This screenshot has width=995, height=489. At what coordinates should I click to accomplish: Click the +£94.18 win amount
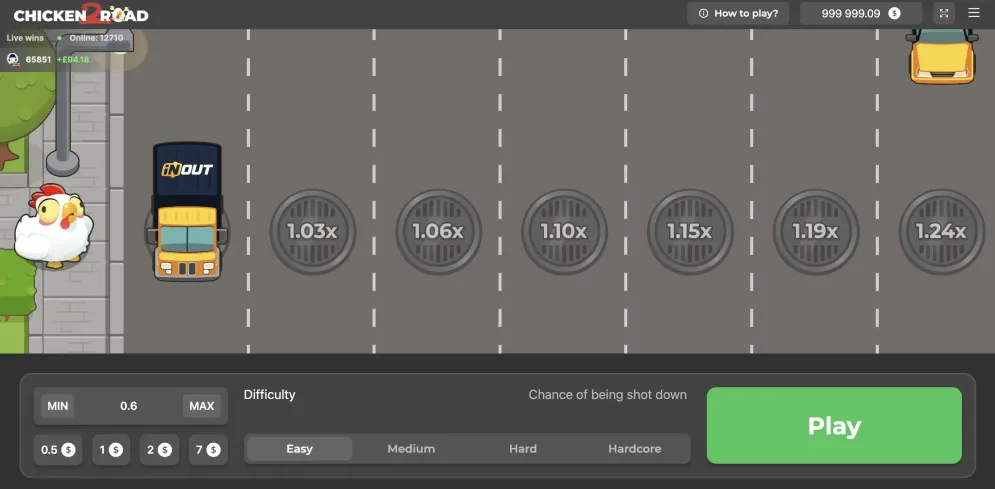click(x=73, y=60)
